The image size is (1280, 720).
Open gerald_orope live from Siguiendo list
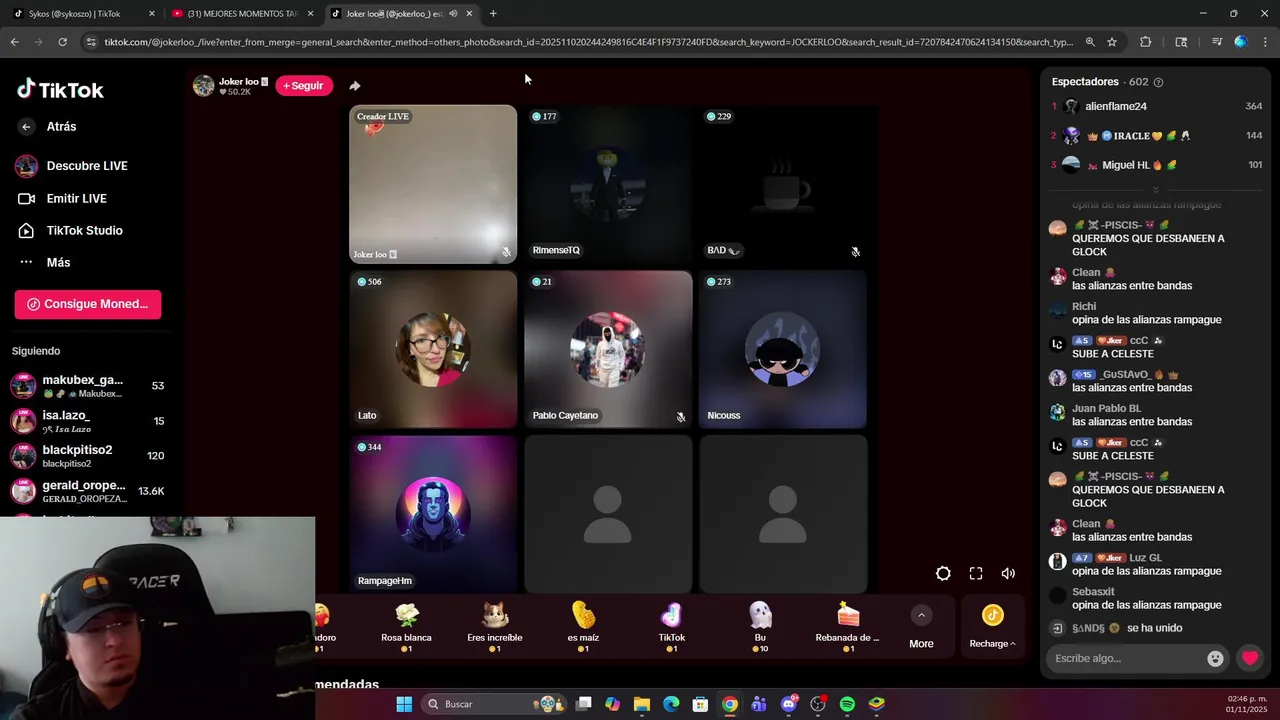[88, 491]
